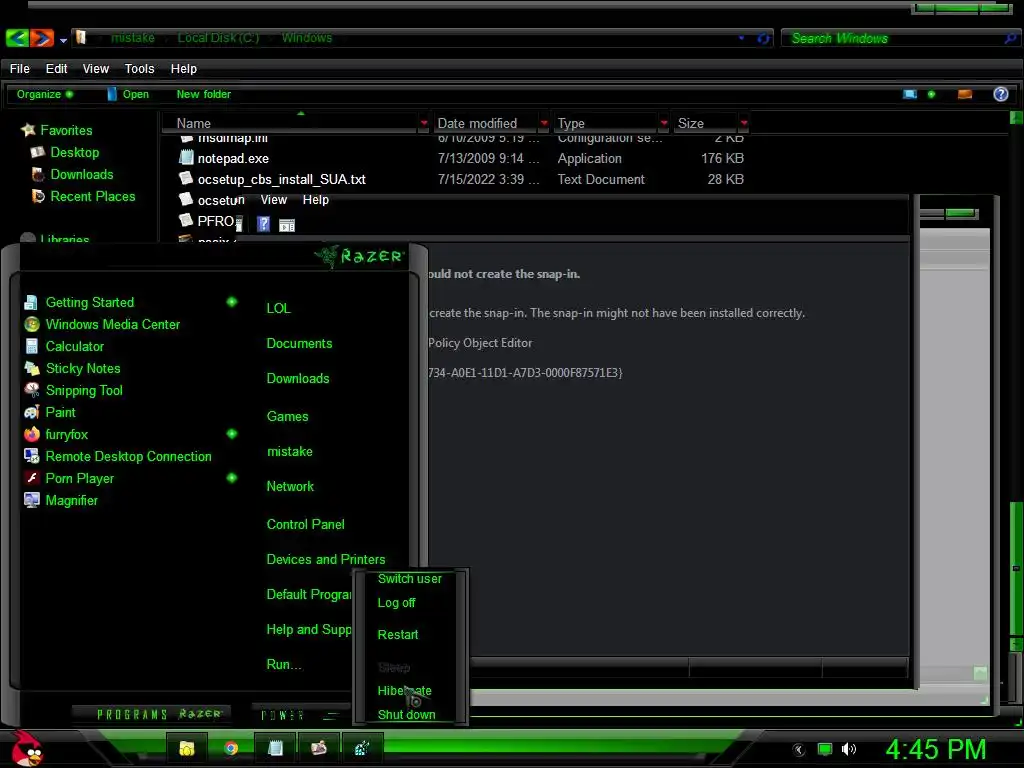Open Devices and Printers

[326, 559]
